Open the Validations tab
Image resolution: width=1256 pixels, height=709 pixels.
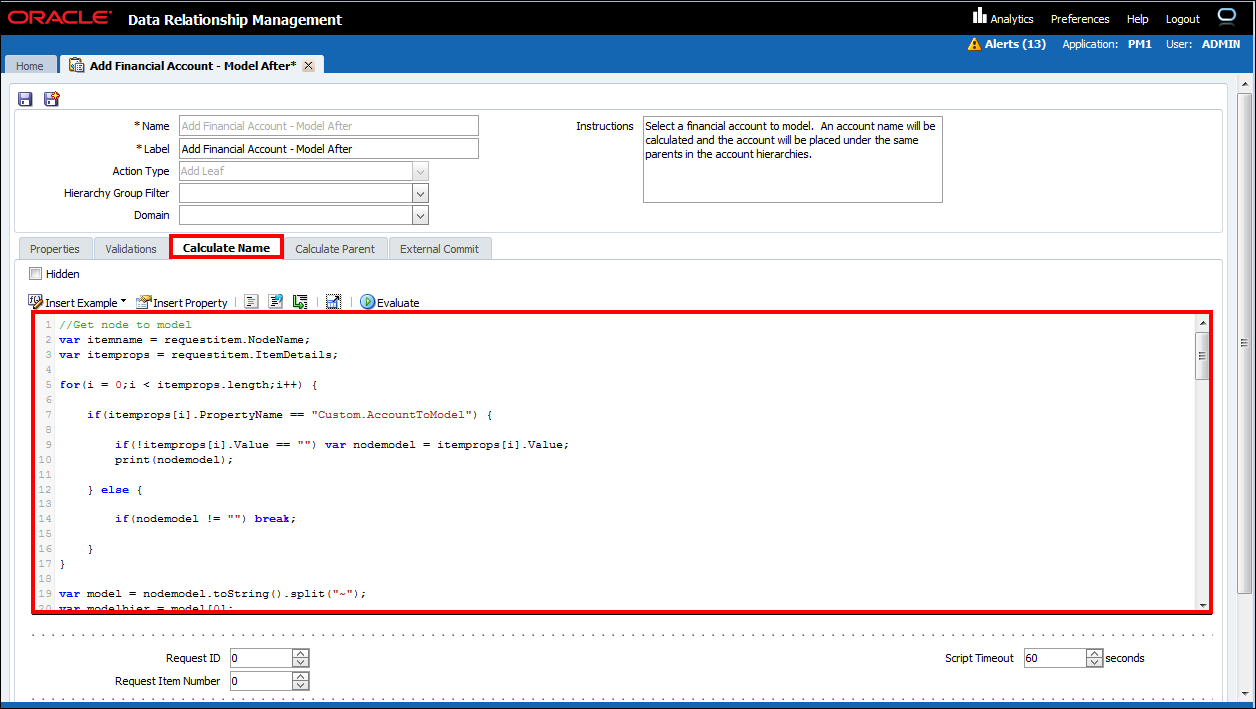(x=131, y=249)
